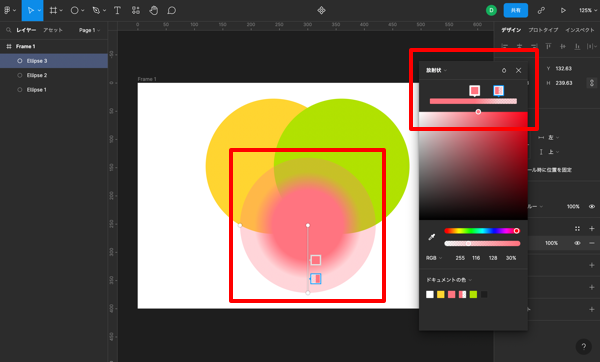Screen dimensions: 600x362
Task: Select the Comment tool
Action: (171, 10)
